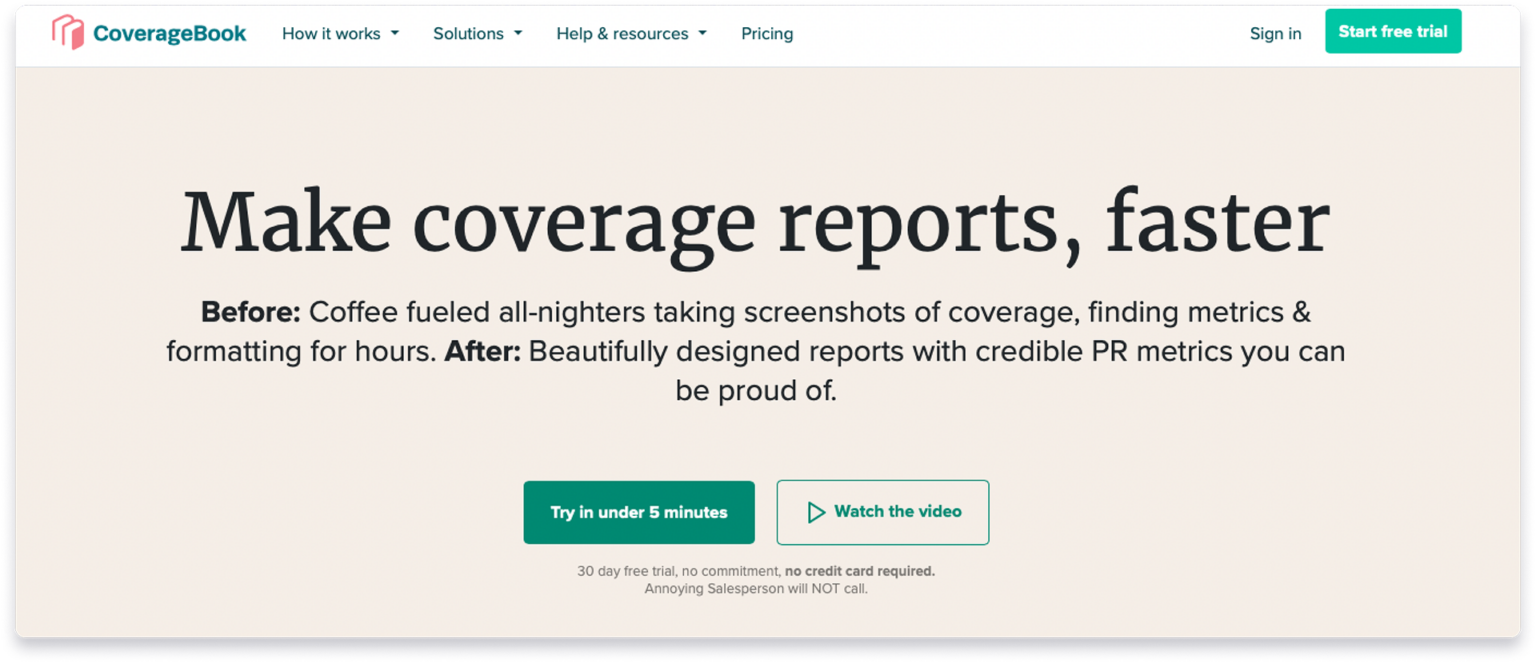Click the triangle play symbol in the video button
The height and width of the screenshot is (663, 1536).
click(x=815, y=512)
